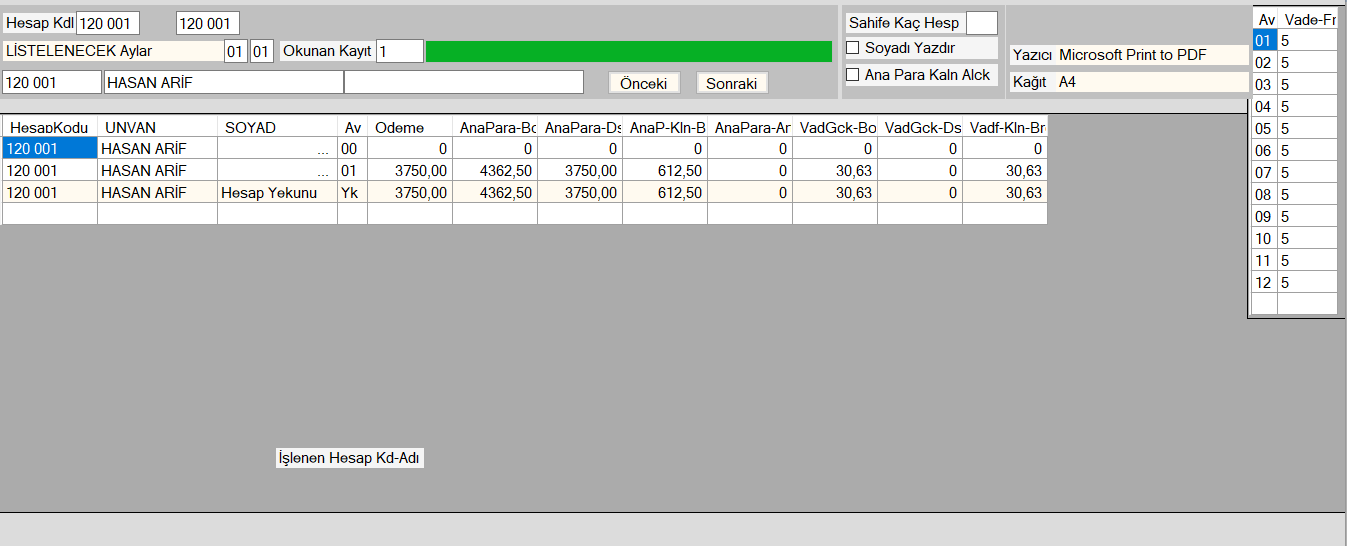Click the HesapKodu column header

pos(50,127)
